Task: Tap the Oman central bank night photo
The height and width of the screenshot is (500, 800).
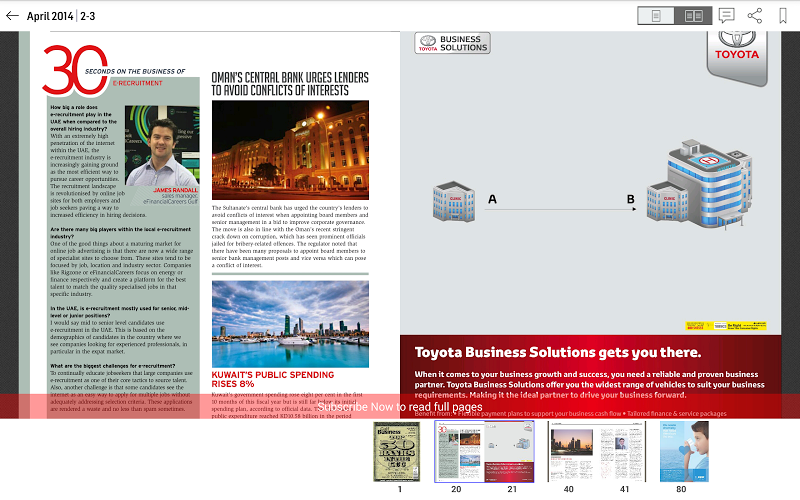Action: [290, 149]
